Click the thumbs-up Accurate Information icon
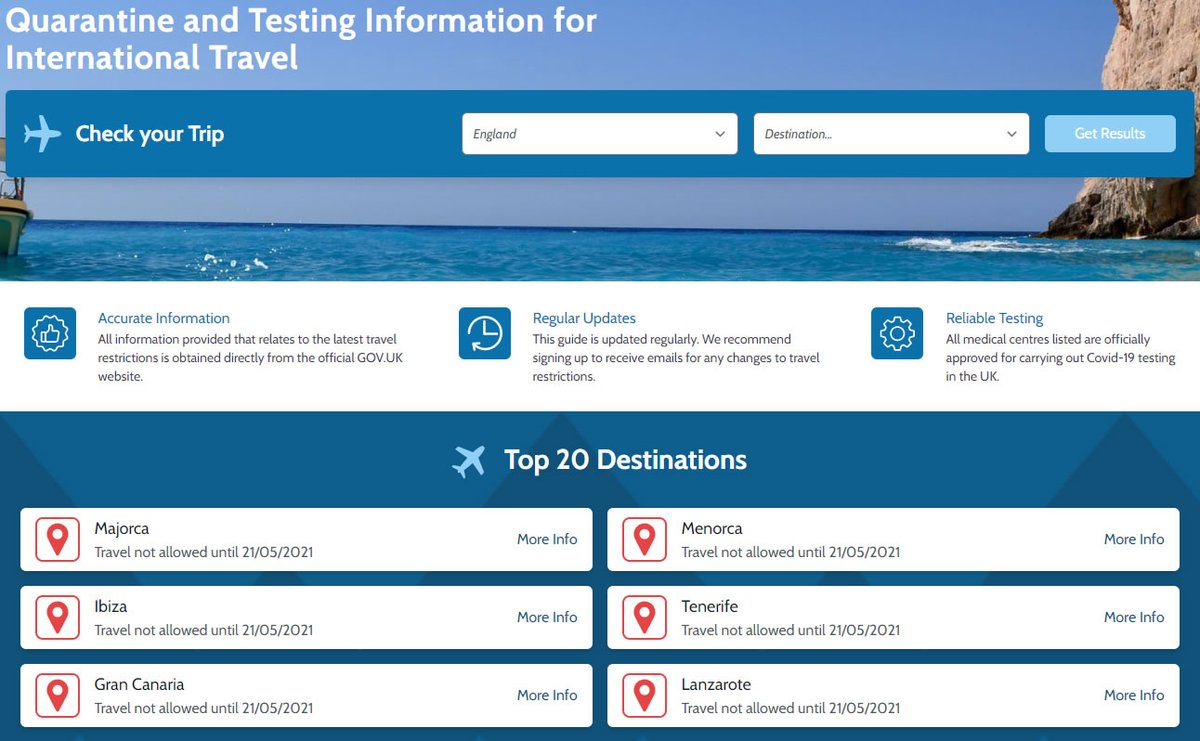 click(50, 333)
